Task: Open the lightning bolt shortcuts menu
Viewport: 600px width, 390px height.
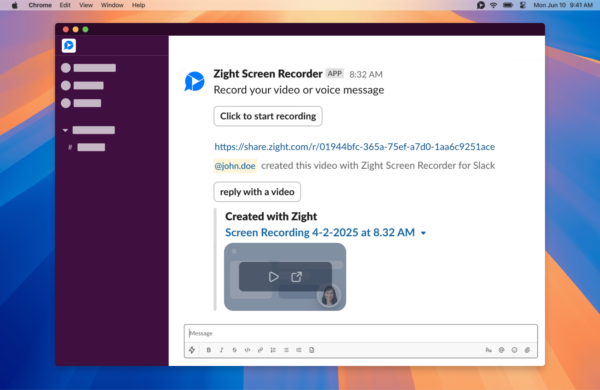Action: pos(192,350)
